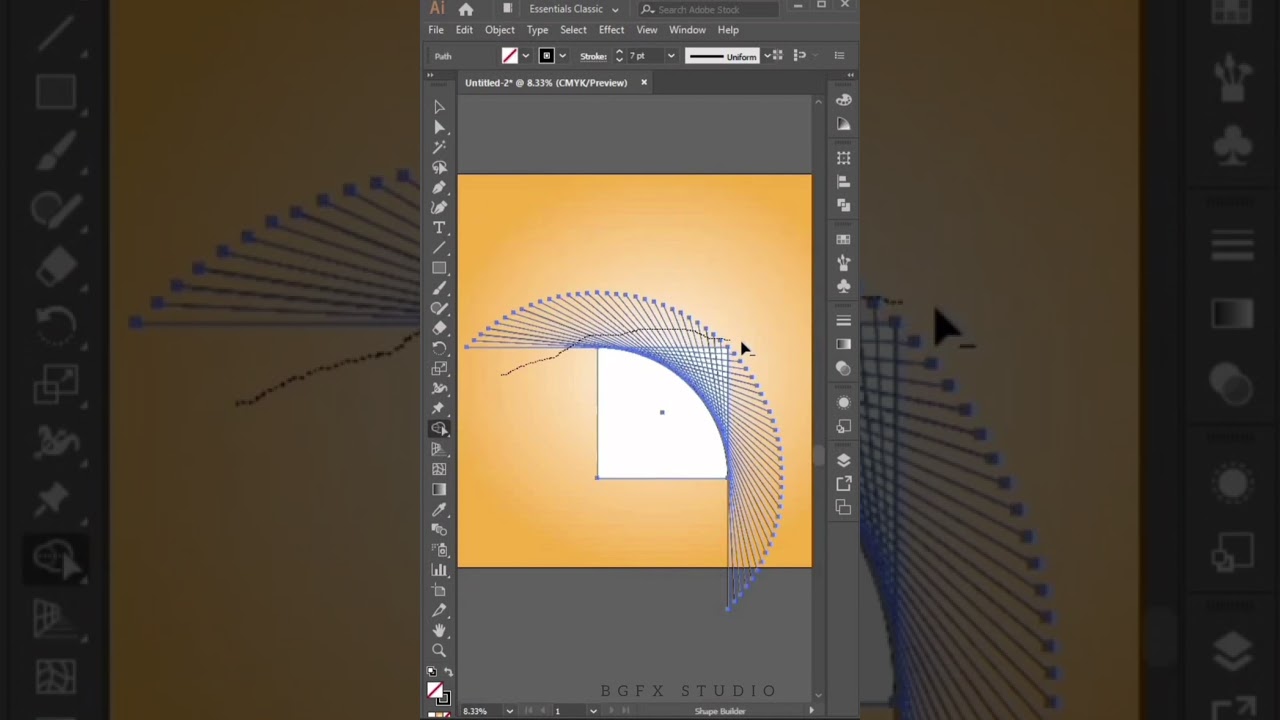Select the Curvature tool
Screen dimensions: 1280x720
[x=439, y=207]
